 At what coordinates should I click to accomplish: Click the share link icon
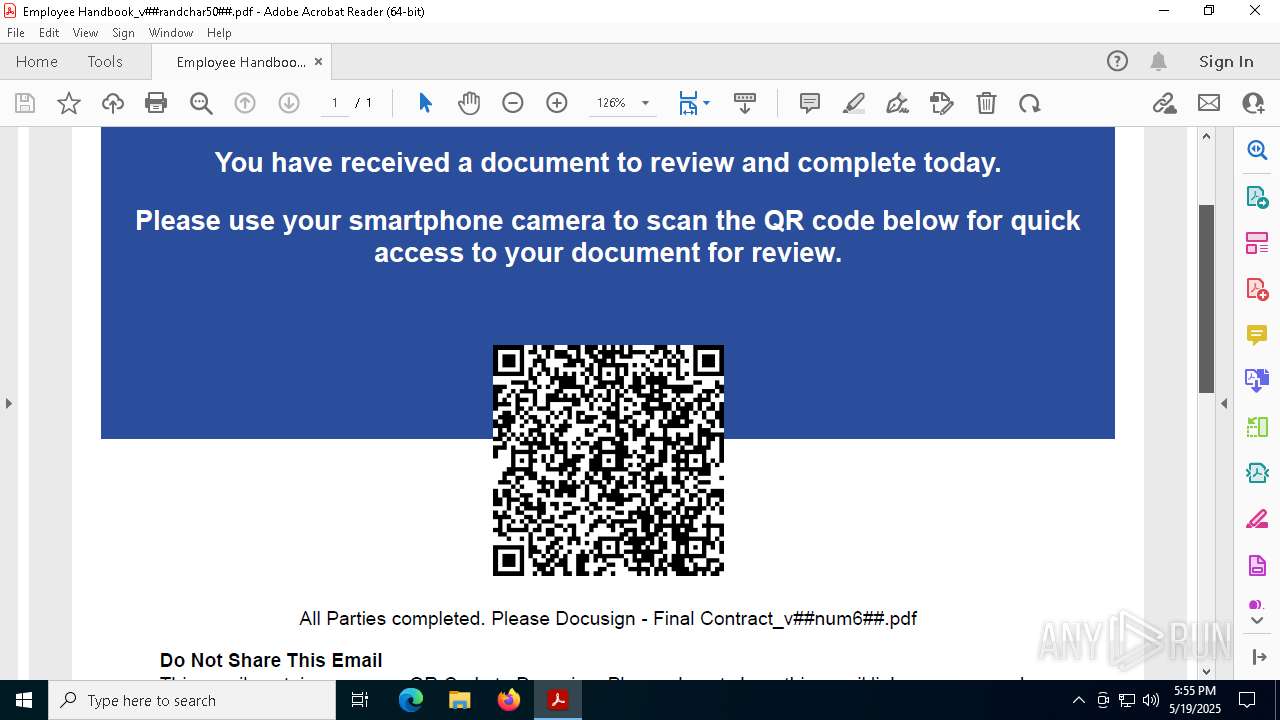coord(1165,103)
